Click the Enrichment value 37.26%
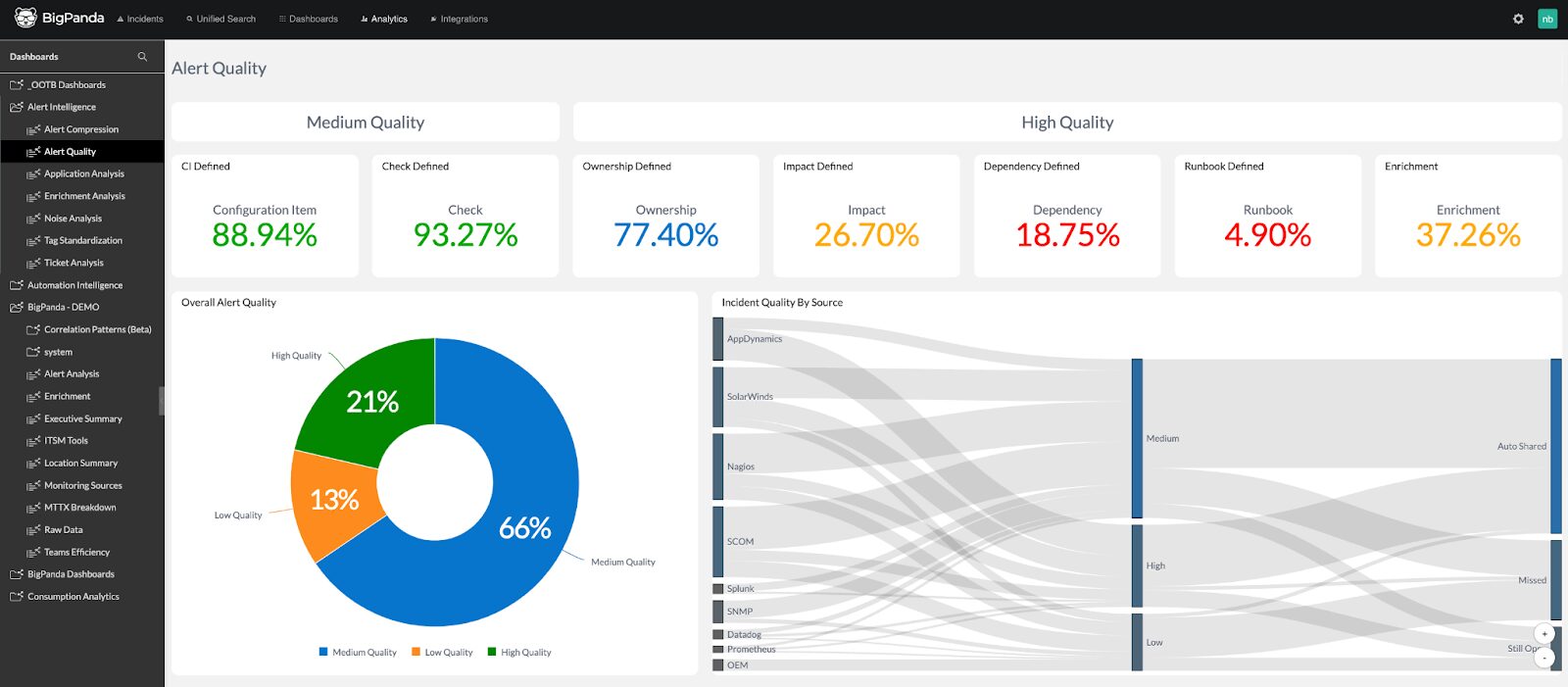Viewport: 1568px width, 687px height. pyautogui.click(x=1468, y=235)
